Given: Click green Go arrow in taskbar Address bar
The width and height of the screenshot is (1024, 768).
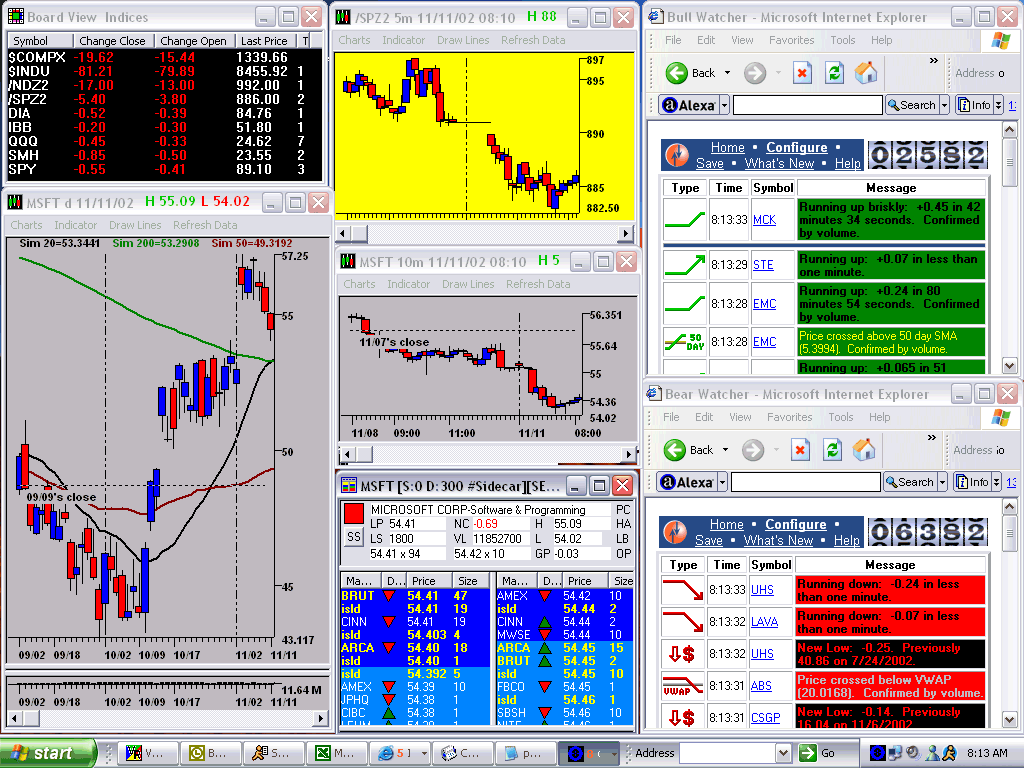Looking at the screenshot, I should tap(808, 752).
